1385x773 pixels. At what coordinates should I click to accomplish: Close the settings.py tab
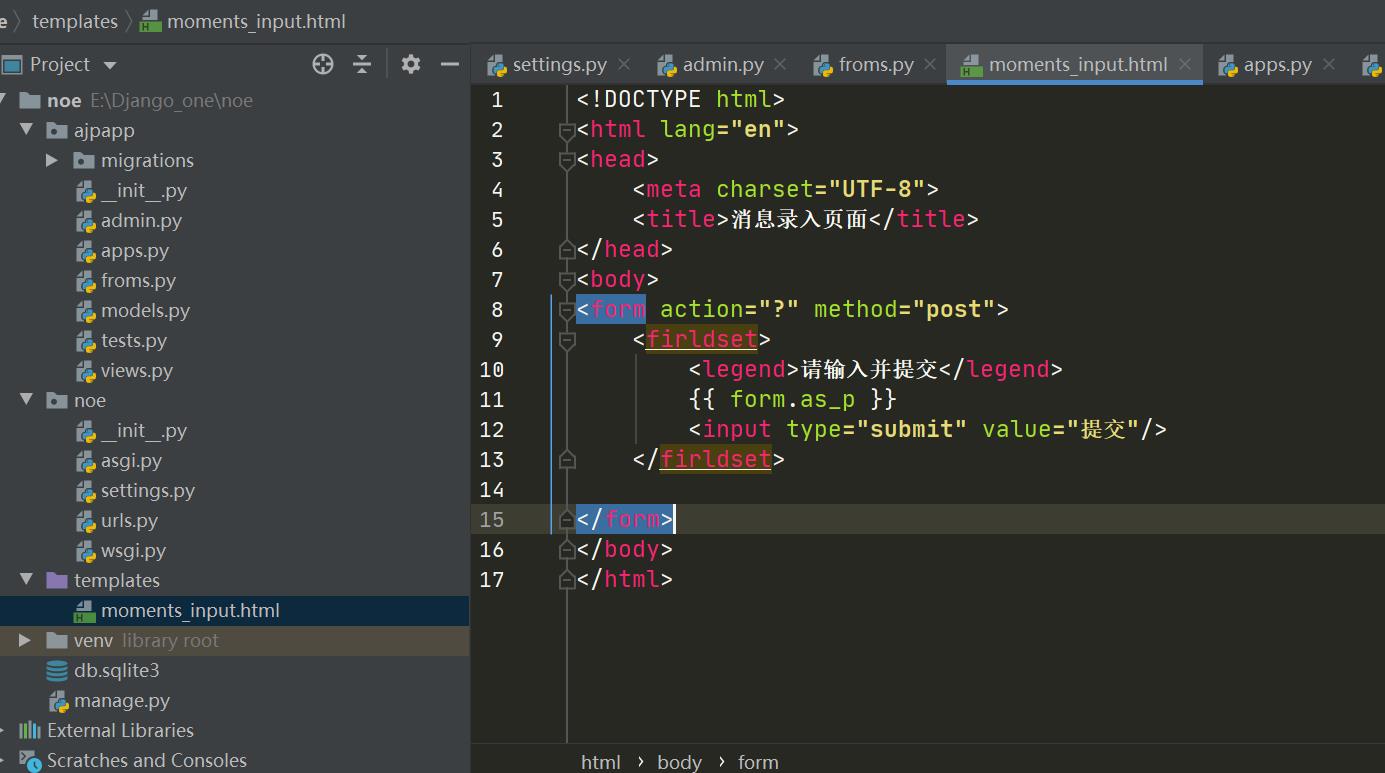(624, 64)
